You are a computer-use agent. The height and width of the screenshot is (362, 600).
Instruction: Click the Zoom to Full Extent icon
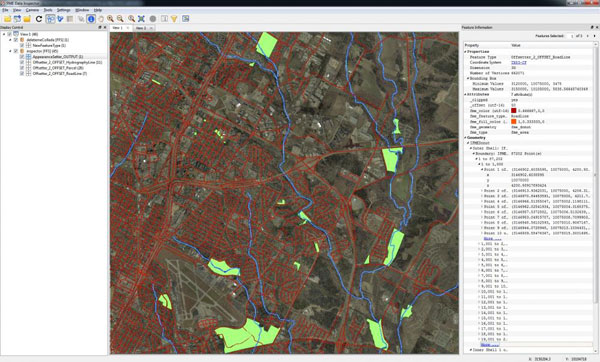coord(141,19)
